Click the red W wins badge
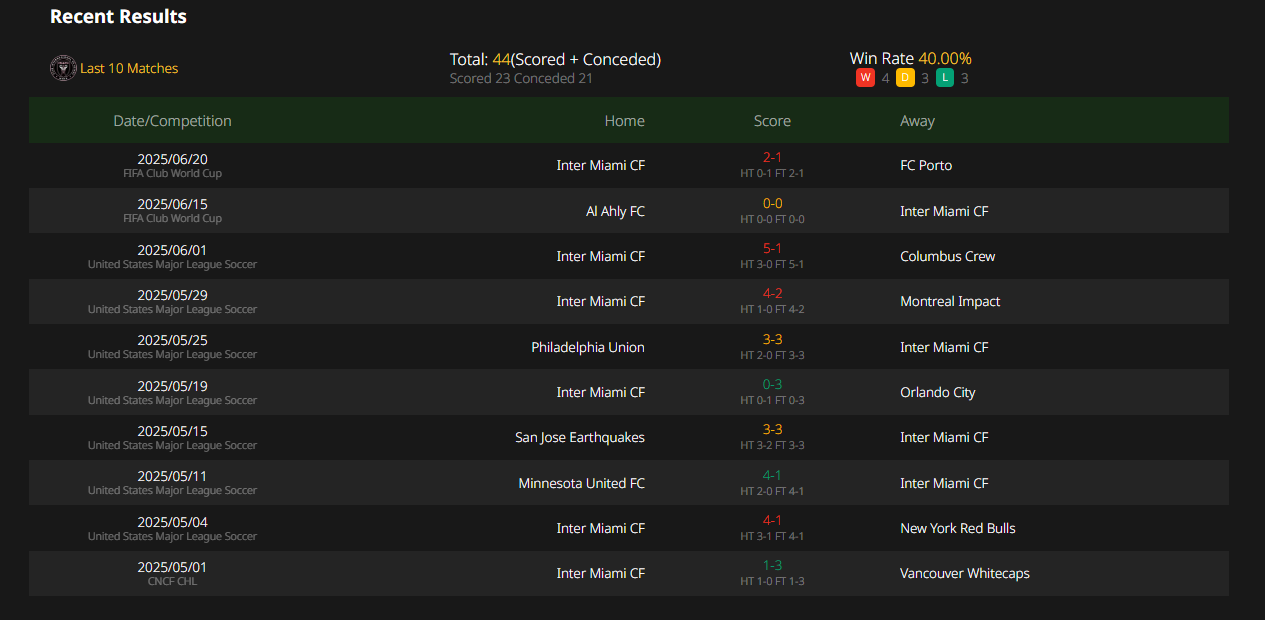Image resolution: width=1265 pixels, height=620 pixels. [865, 78]
